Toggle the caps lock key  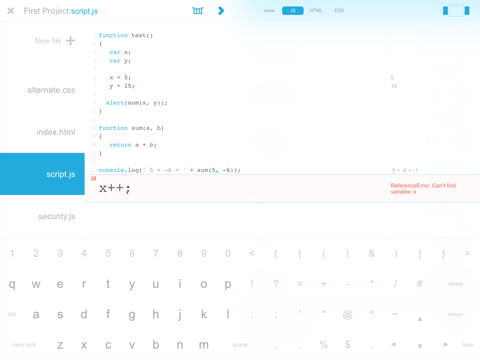point(24,345)
